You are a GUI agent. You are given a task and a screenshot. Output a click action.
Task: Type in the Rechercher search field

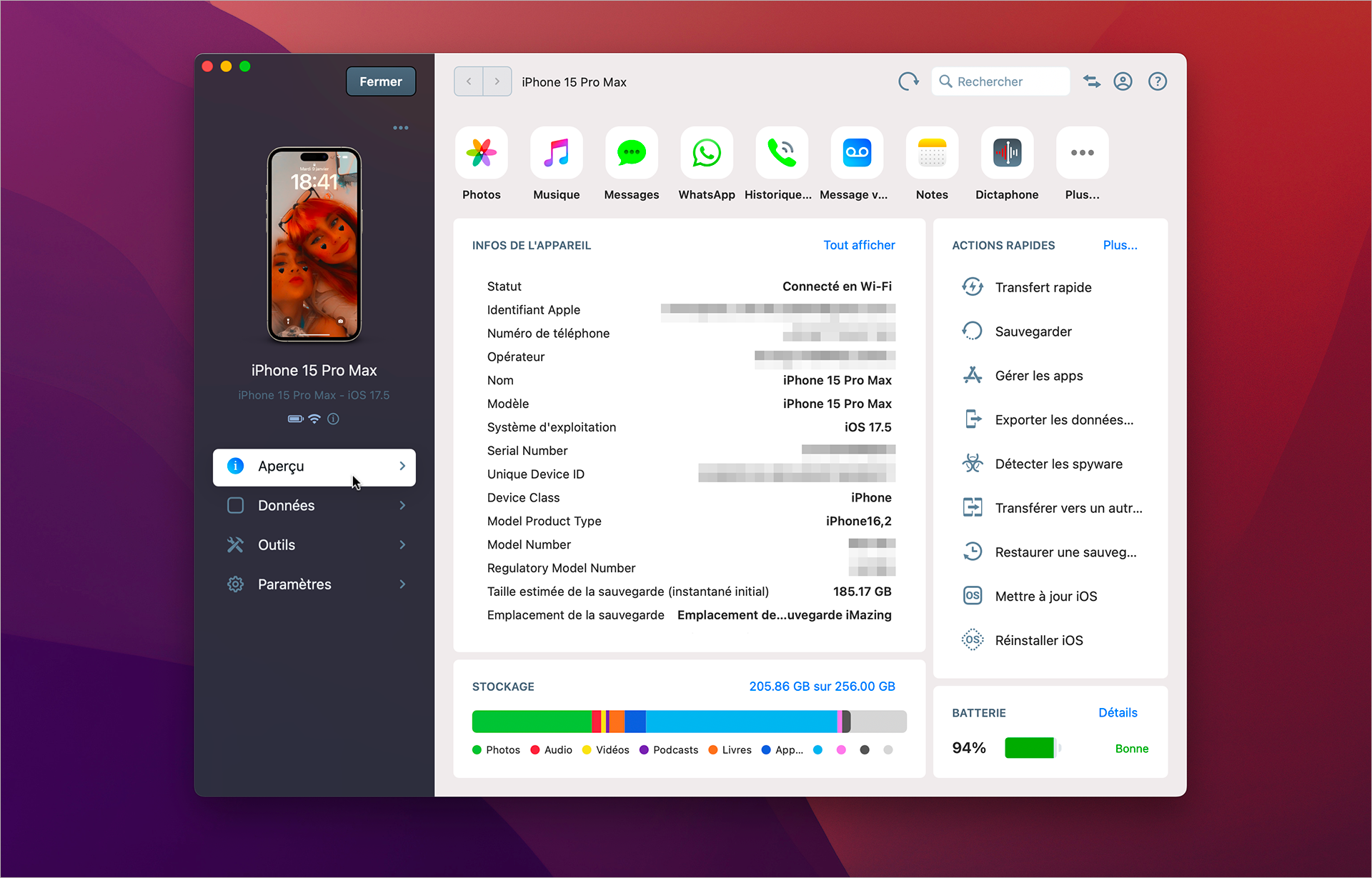pyautogui.click(x=1000, y=81)
